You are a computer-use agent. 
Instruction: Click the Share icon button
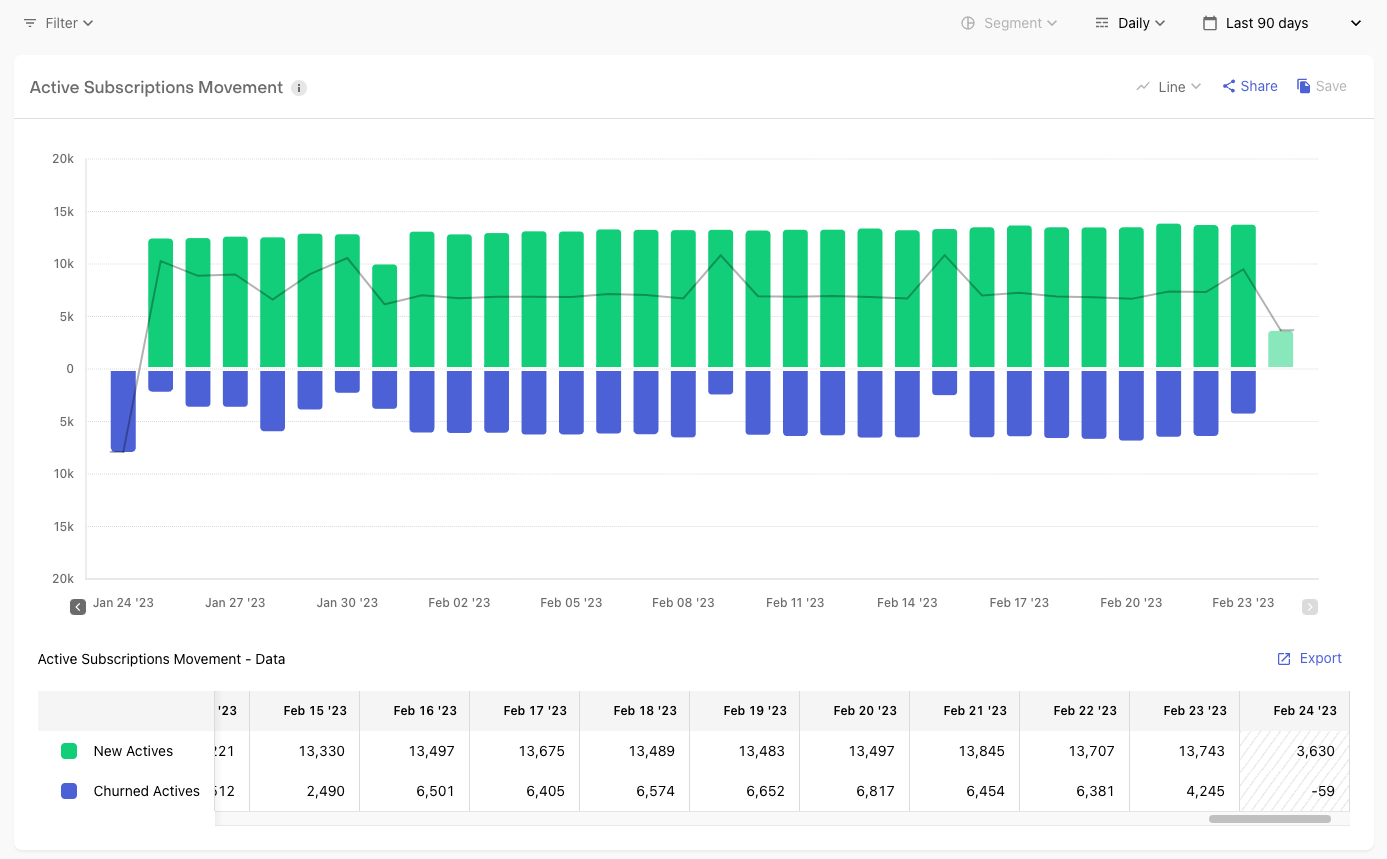(x=1229, y=87)
